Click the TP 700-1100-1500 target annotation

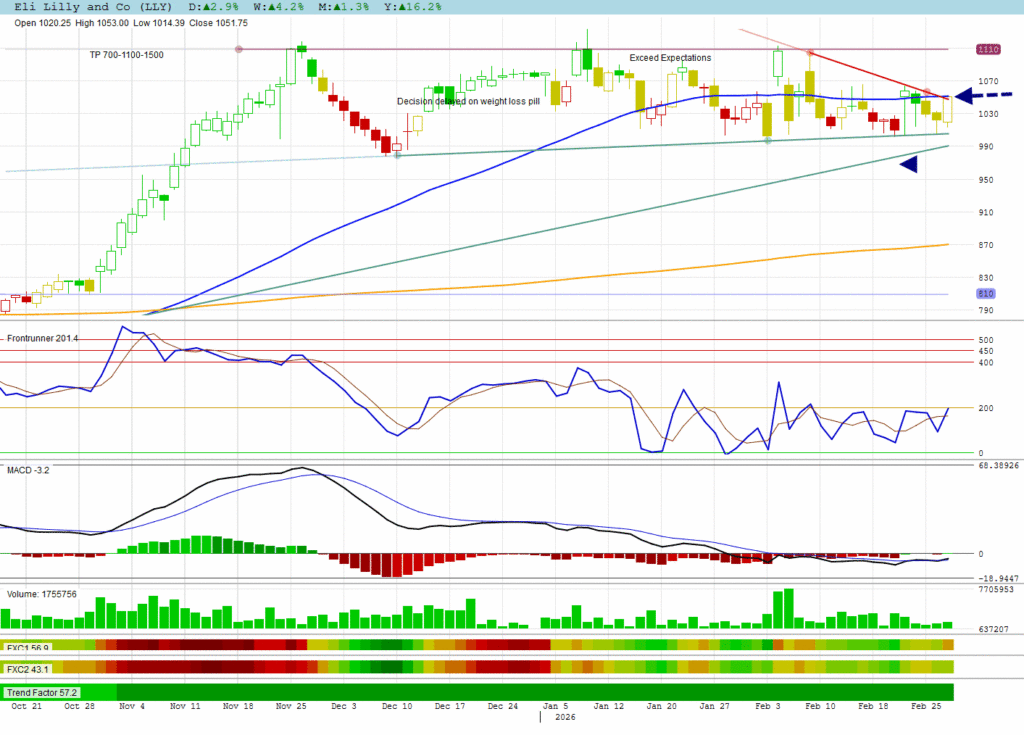[x=127, y=55]
